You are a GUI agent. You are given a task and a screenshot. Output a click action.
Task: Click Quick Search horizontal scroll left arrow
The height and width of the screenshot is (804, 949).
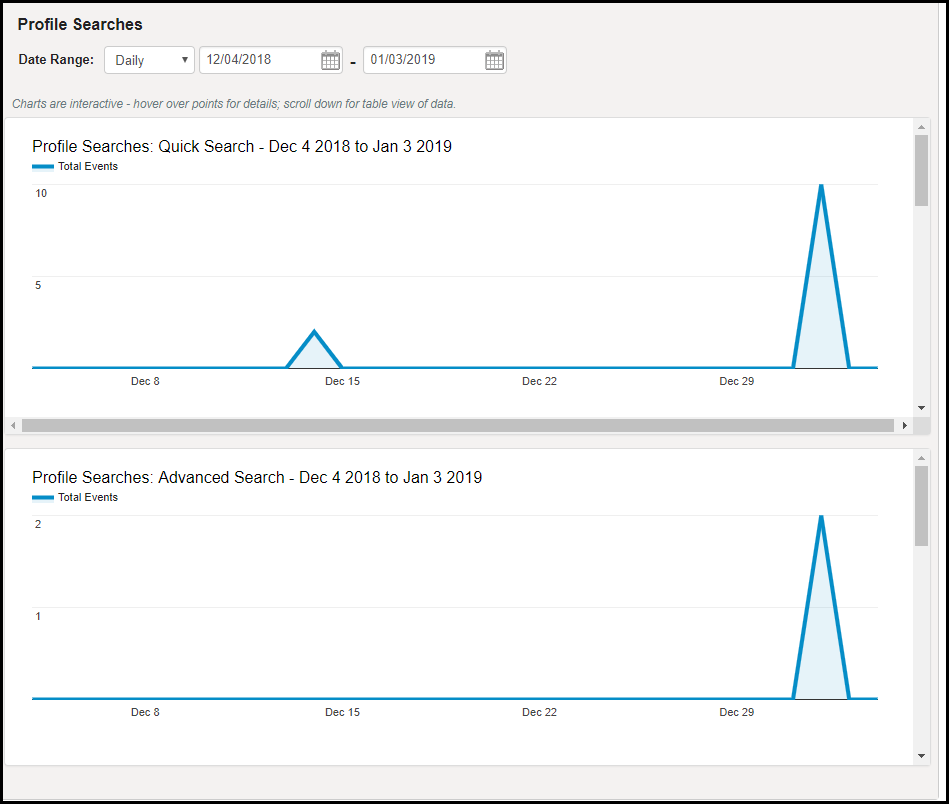pos(13,425)
